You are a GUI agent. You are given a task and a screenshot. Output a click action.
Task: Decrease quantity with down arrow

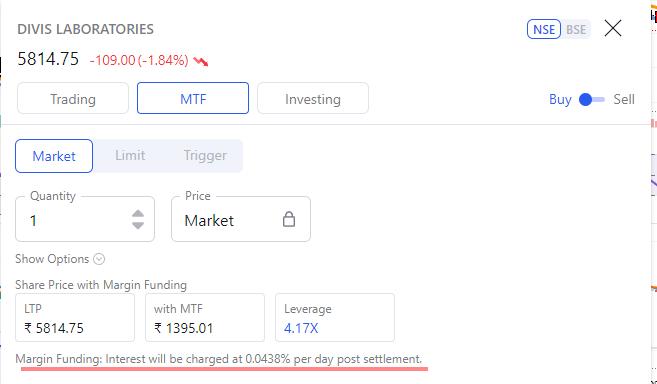click(x=138, y=225)
